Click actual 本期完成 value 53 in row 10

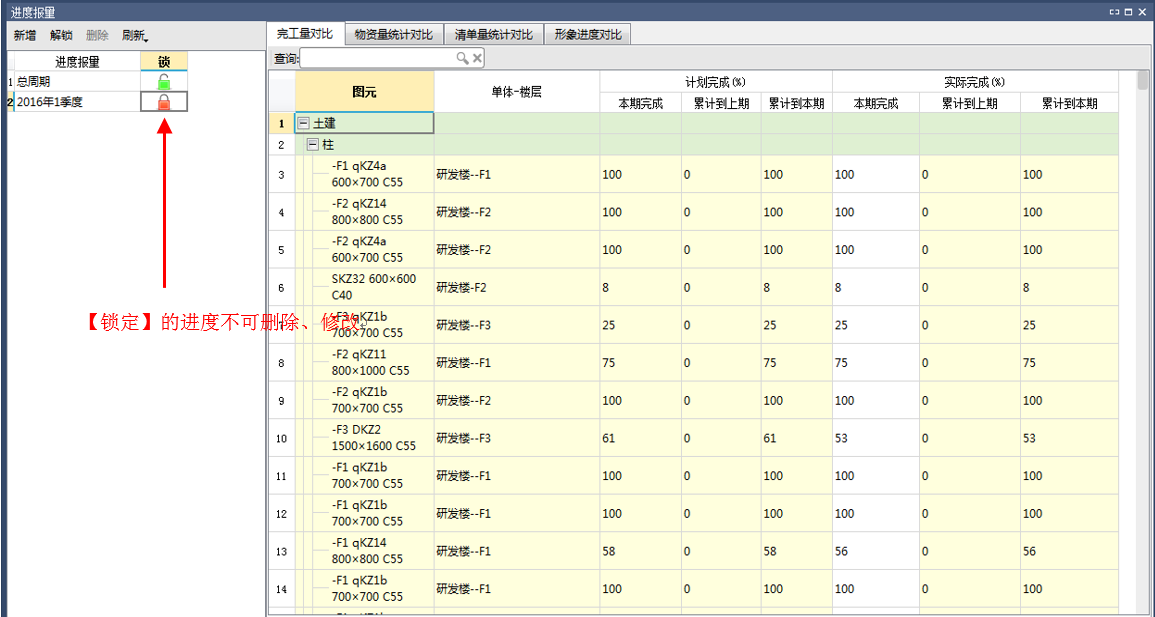point(876,438)
